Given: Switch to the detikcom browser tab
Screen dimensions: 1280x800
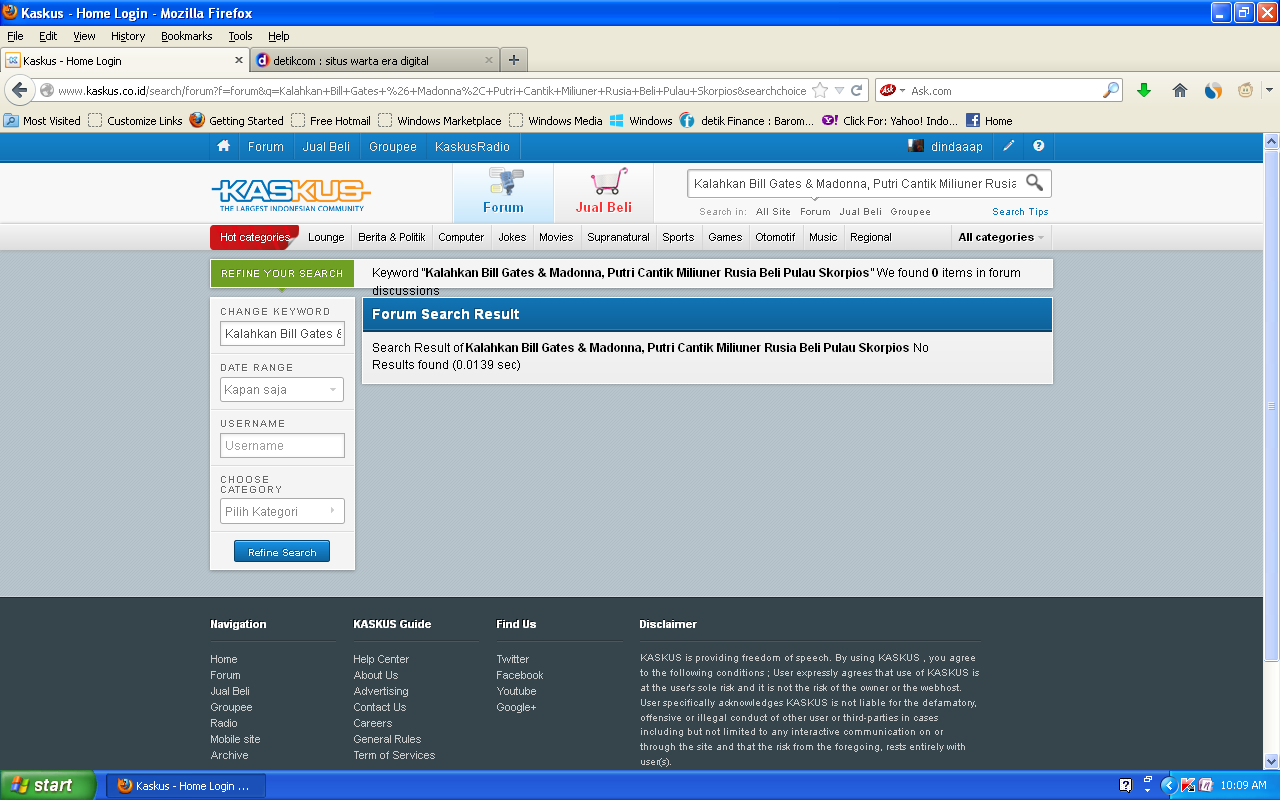Looking at the screenshot, I should click(374, 60).
